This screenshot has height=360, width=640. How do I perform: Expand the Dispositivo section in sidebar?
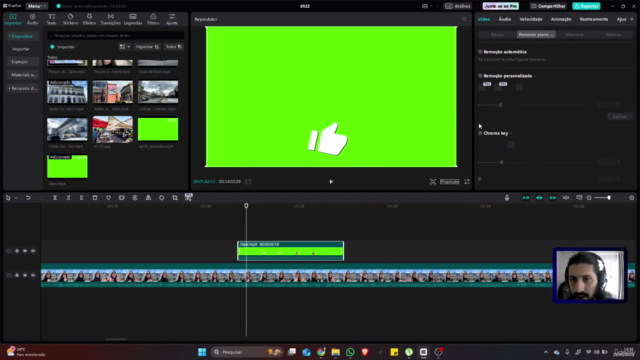(22, 36)
